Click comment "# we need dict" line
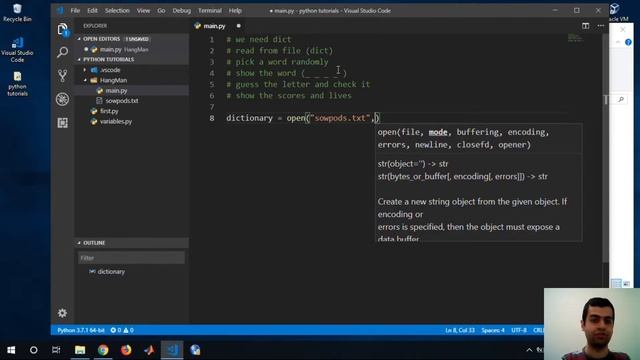Viewport: 640px width, 360px height. (x=259, y=40)
